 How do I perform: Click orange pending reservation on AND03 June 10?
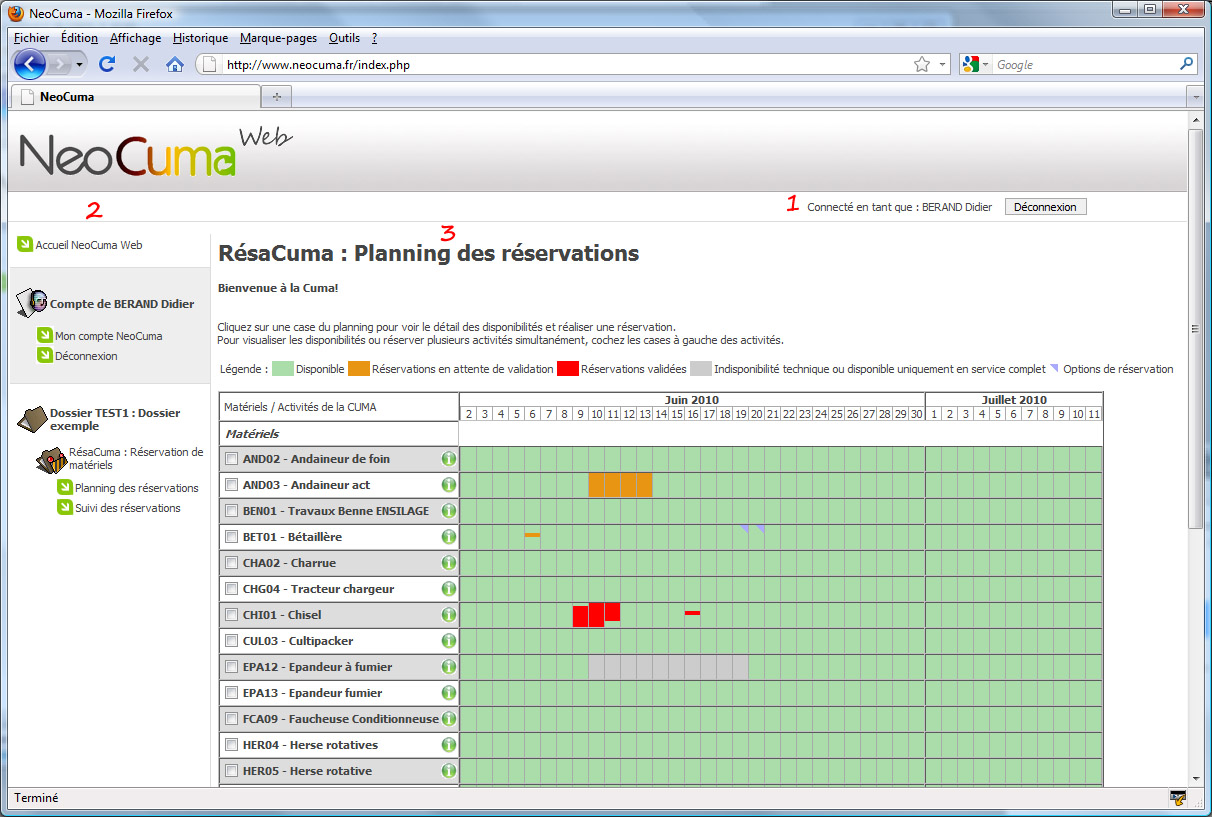(596, 485)
